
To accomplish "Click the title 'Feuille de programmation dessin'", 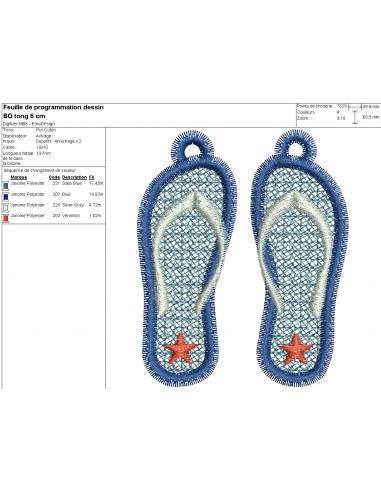I will click(x=53, y=107).
